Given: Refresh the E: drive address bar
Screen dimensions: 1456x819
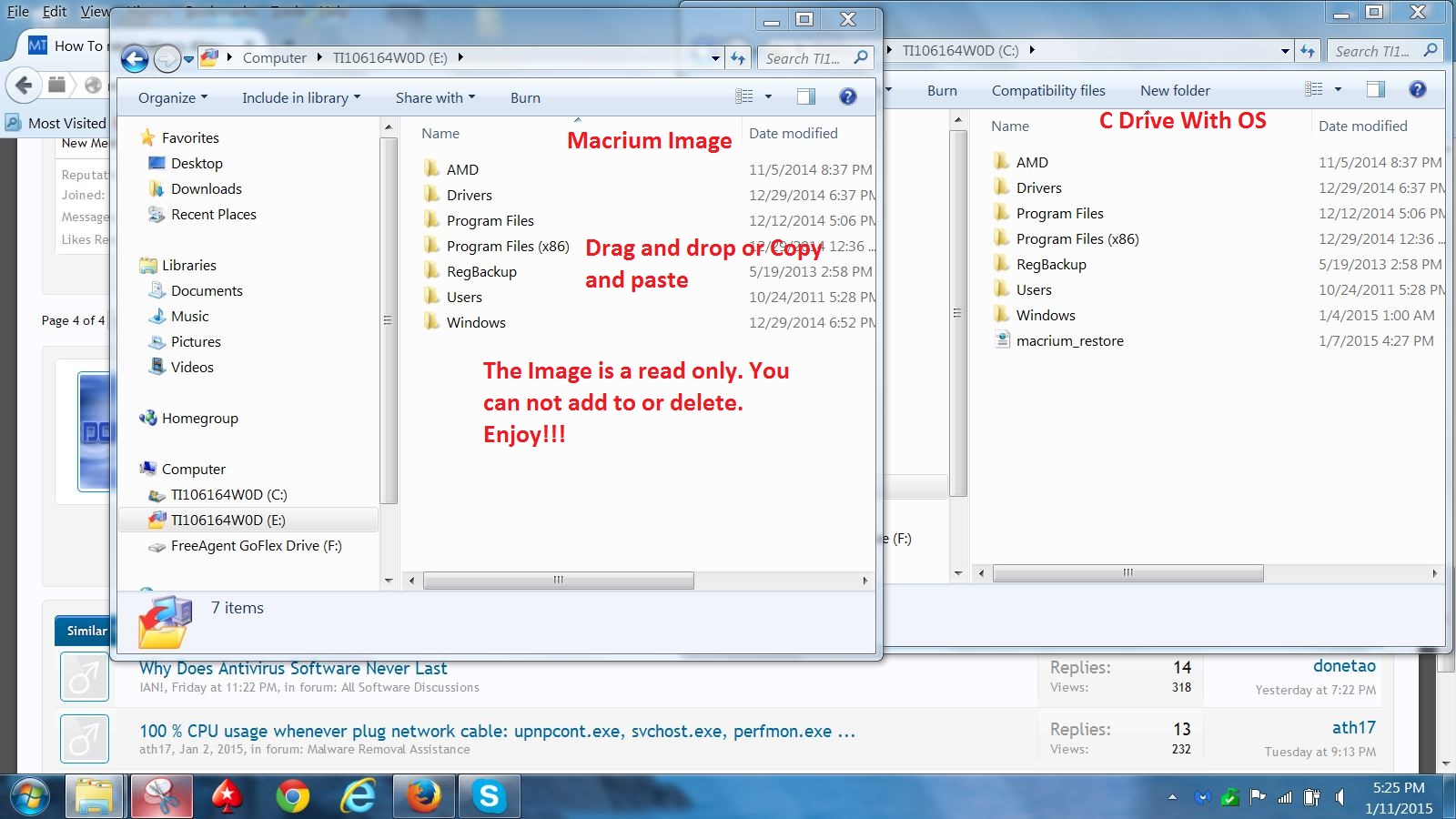Looking at the screenshot, I should tap(738, 58).
